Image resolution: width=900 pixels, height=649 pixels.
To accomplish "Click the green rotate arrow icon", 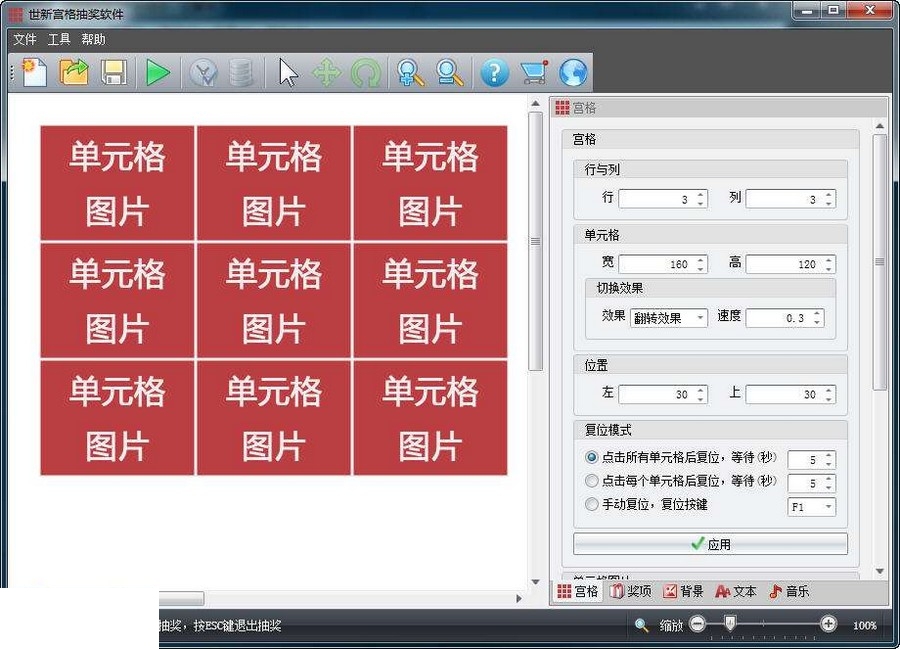I will tap(366, 73).
